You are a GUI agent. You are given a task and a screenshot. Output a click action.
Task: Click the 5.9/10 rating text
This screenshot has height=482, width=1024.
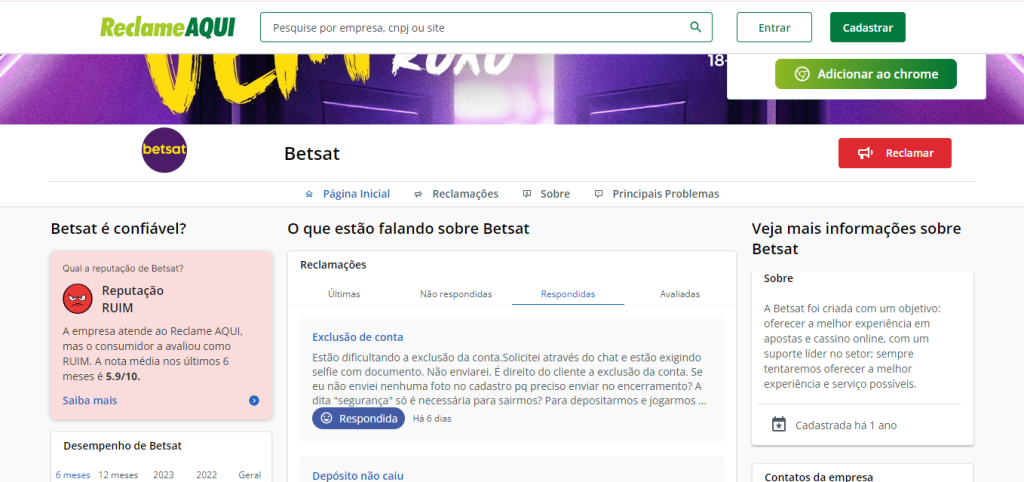tap(123, 377)
